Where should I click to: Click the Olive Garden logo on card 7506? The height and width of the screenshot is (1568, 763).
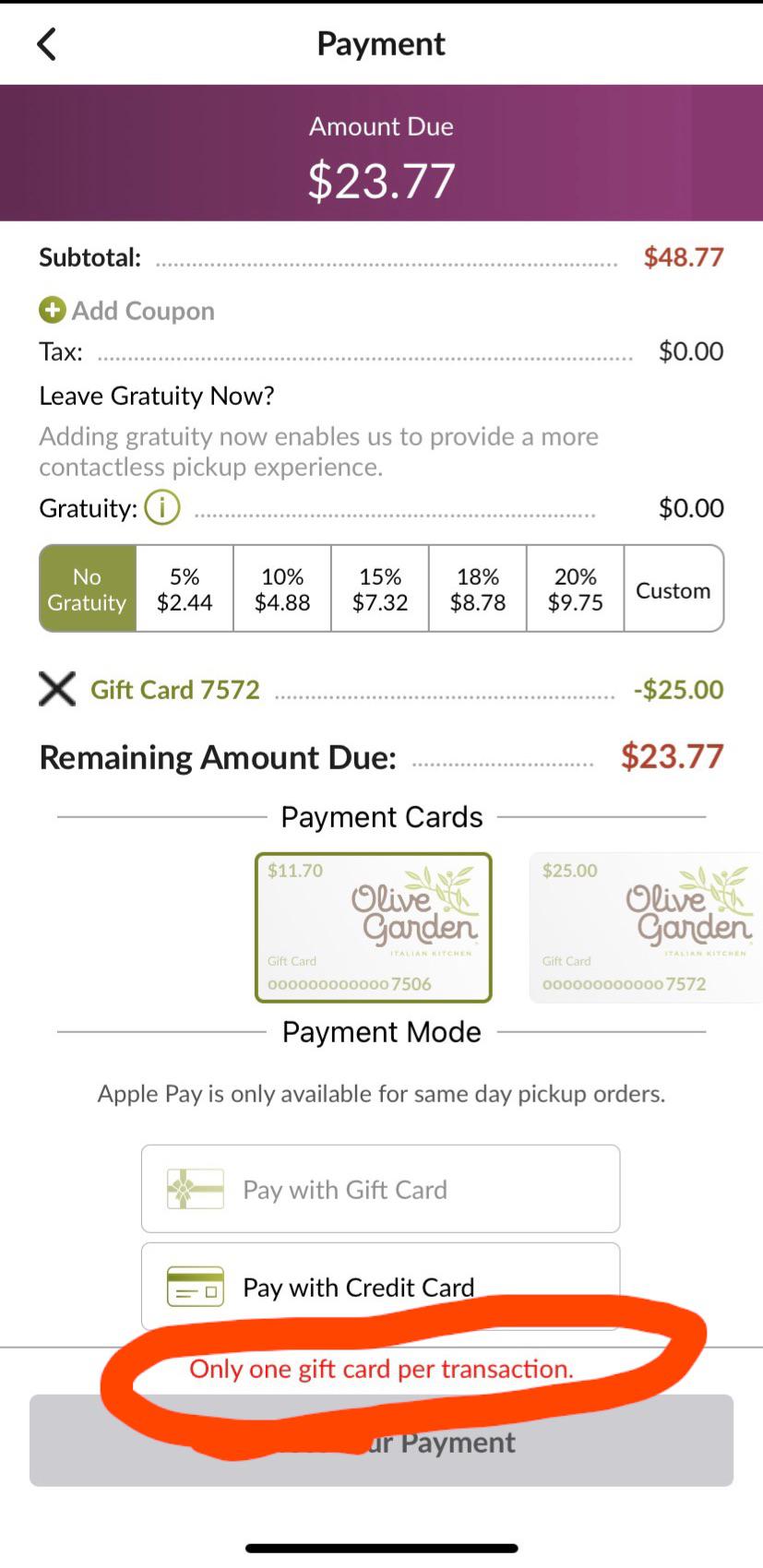tap(414, 911)
